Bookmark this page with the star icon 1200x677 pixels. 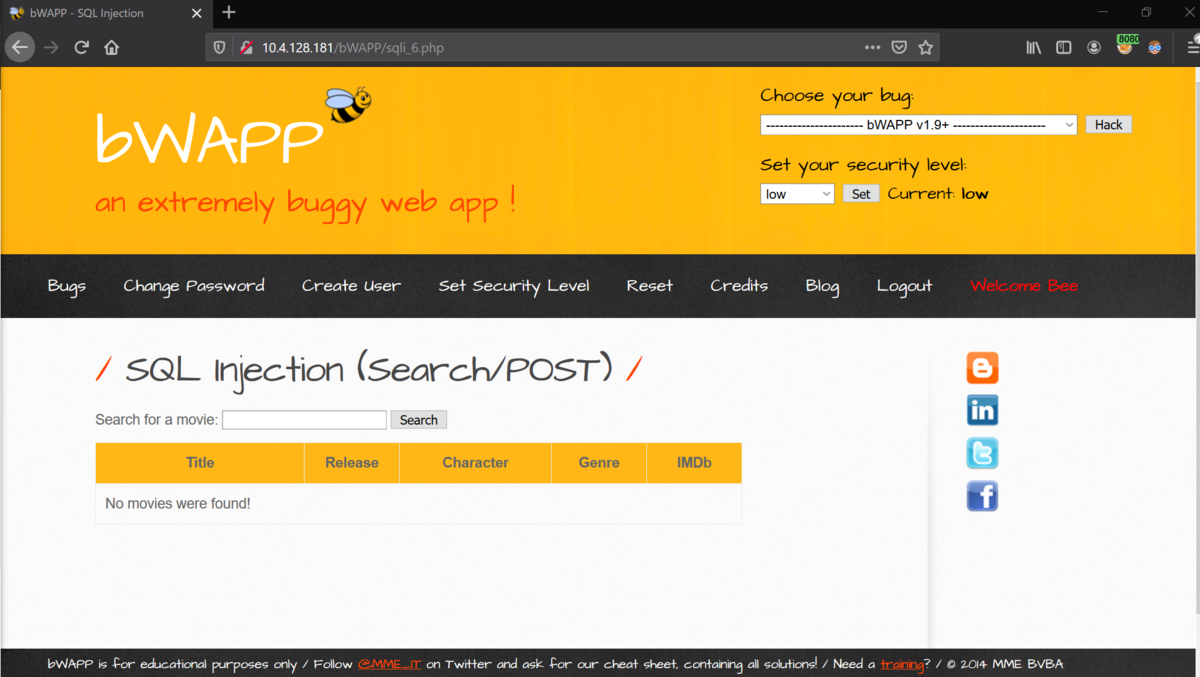926,47
